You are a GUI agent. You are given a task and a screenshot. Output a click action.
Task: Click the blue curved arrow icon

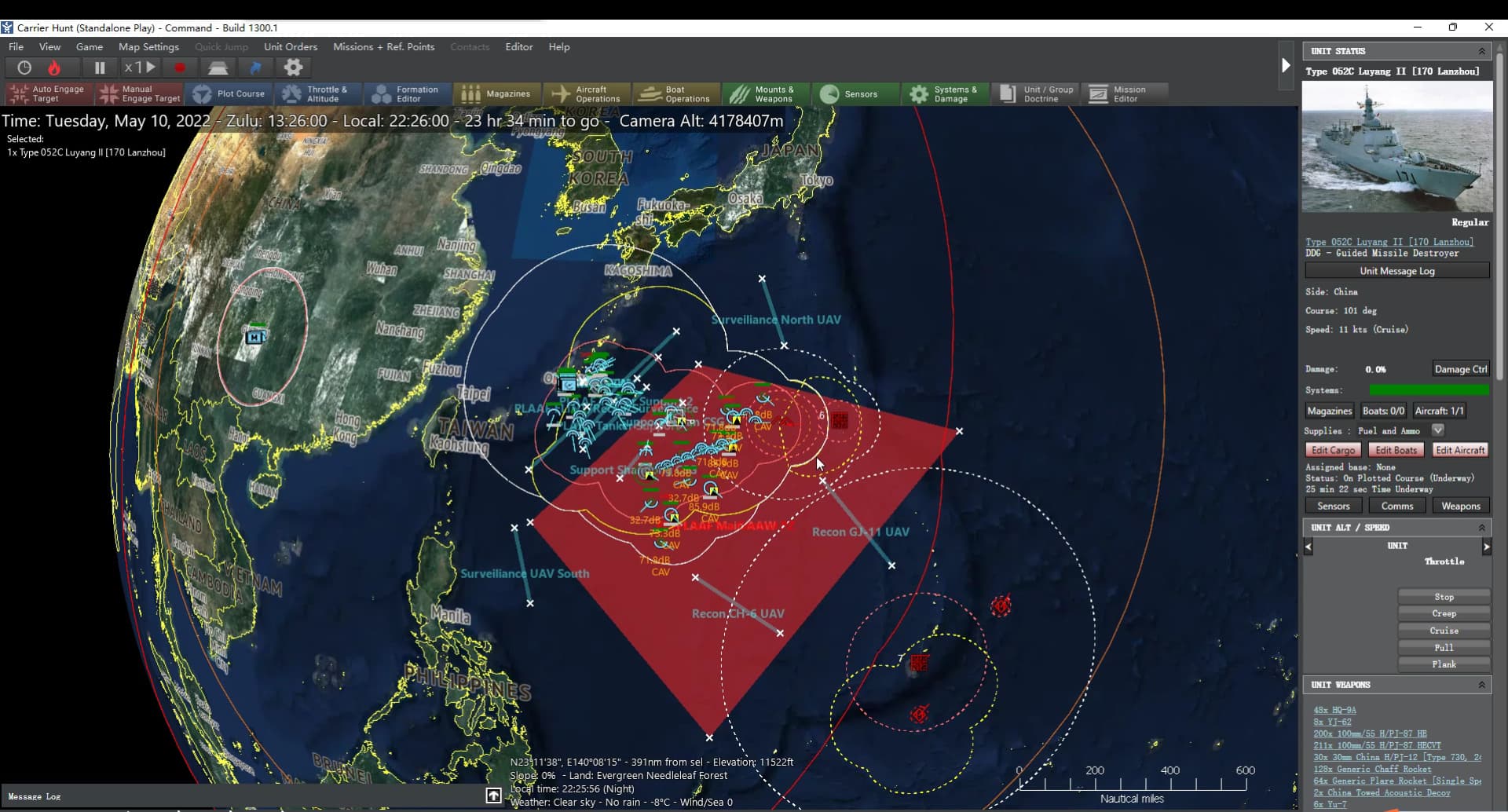click(255, 68)
